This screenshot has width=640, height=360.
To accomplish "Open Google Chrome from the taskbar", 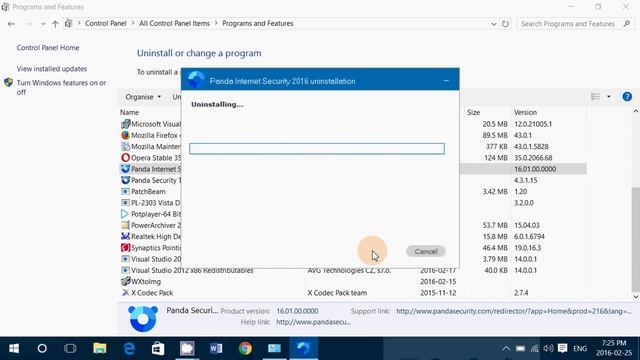I will coord(245,348).
